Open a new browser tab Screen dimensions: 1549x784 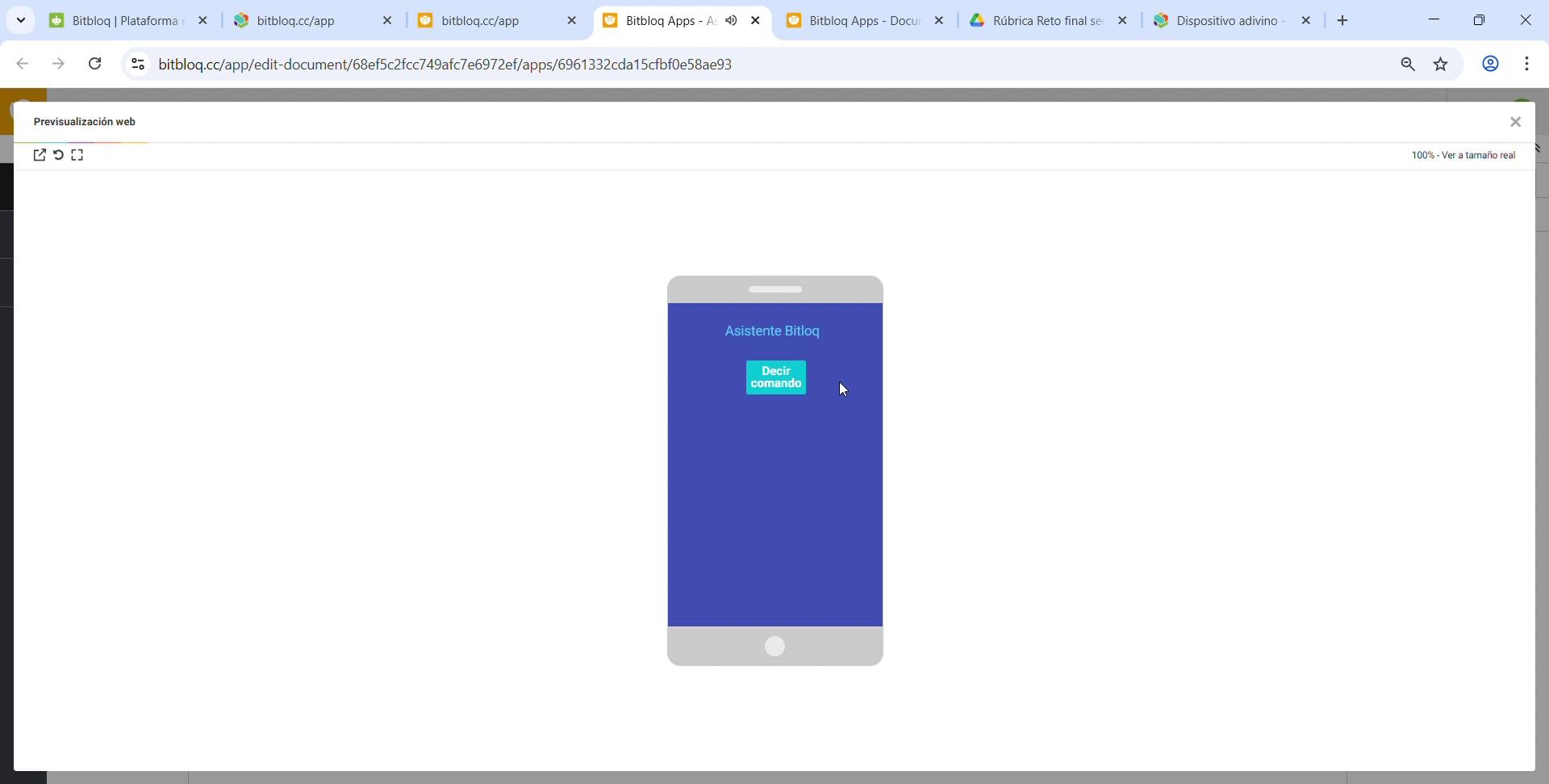(1342, 21)
